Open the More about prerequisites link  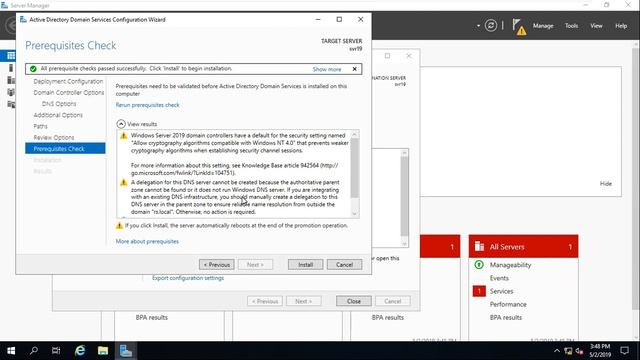(x=147, y=241)
